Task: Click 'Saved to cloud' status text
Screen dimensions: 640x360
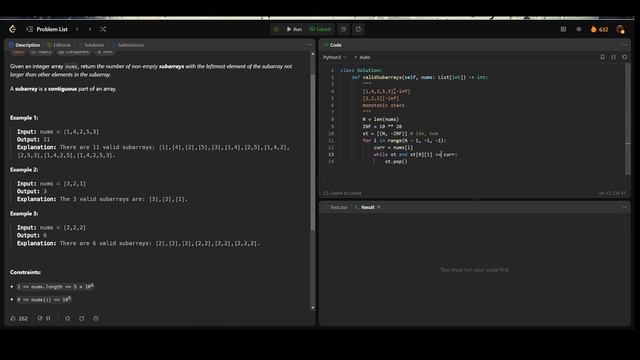Action: [342, 193]
